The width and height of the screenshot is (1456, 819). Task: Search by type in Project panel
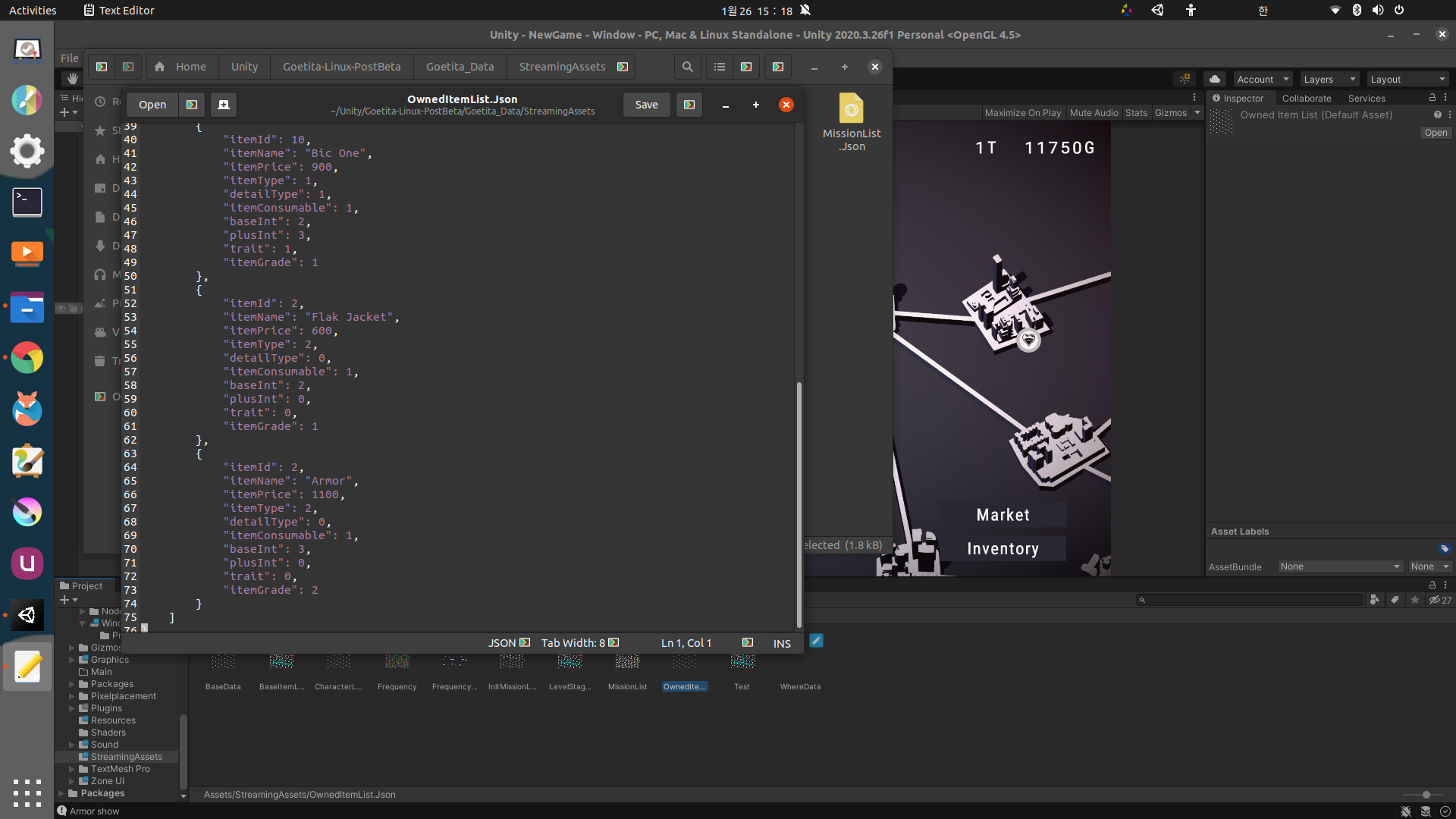(x=1375, y=600)
